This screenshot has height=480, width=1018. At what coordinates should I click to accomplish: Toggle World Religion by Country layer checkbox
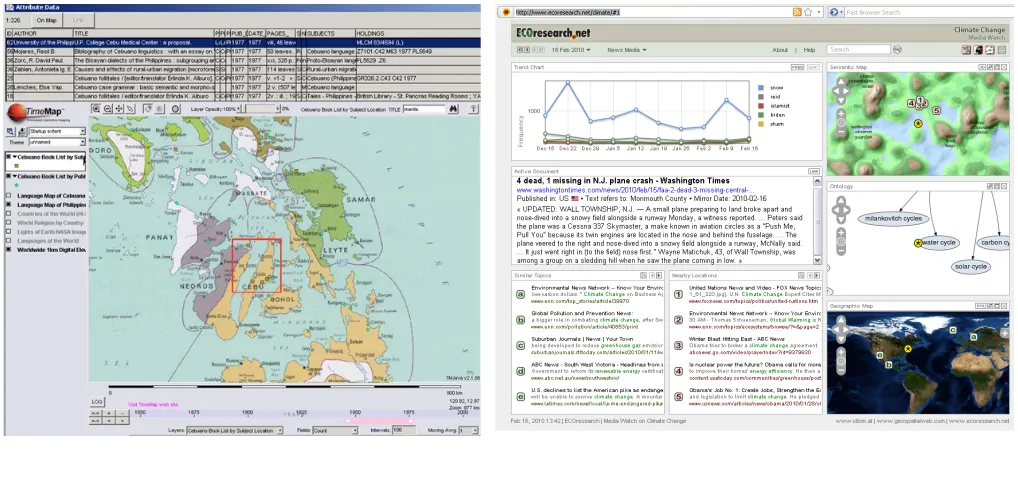[8, 222]
